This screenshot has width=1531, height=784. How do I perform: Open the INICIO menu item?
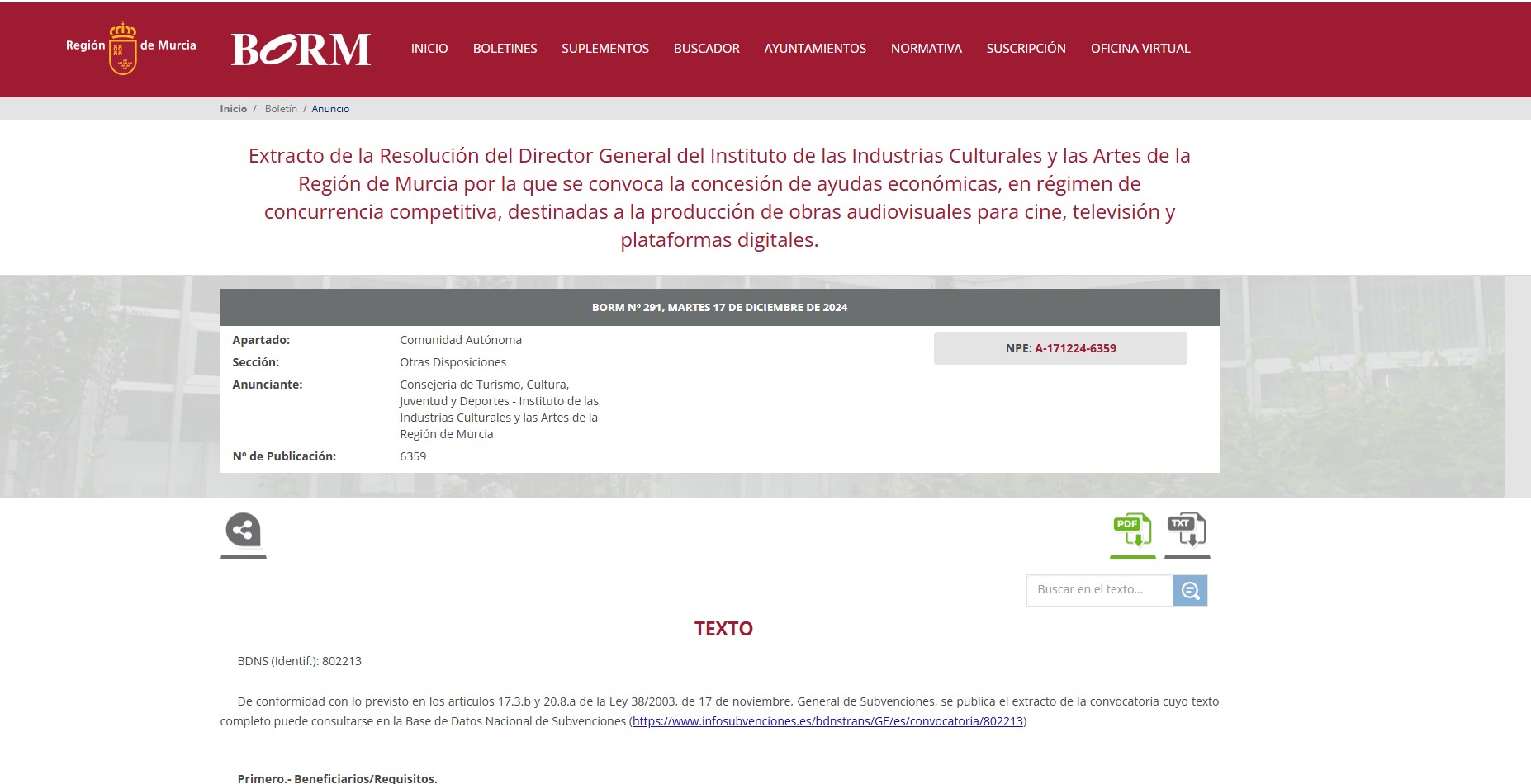click(x=429, y=49)
